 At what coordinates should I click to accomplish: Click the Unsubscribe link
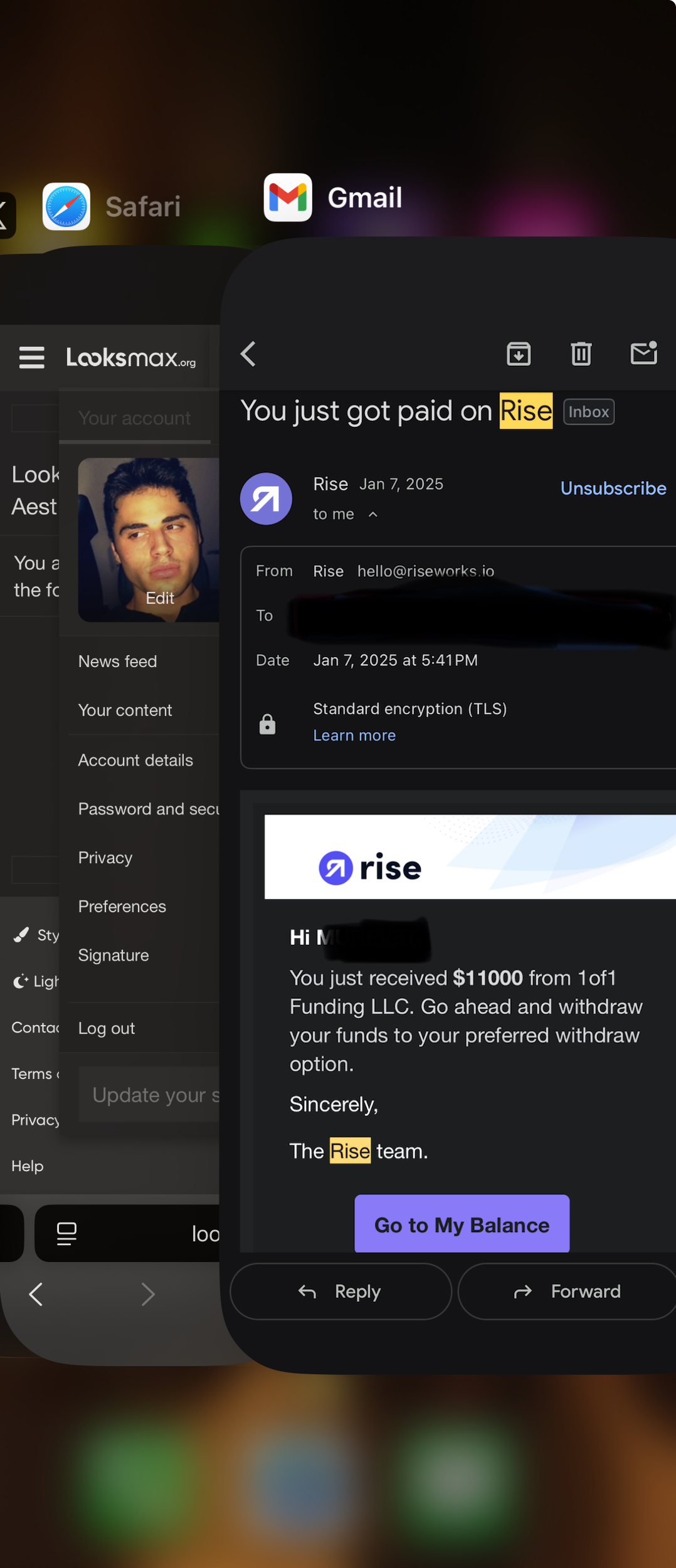point(613,488)
